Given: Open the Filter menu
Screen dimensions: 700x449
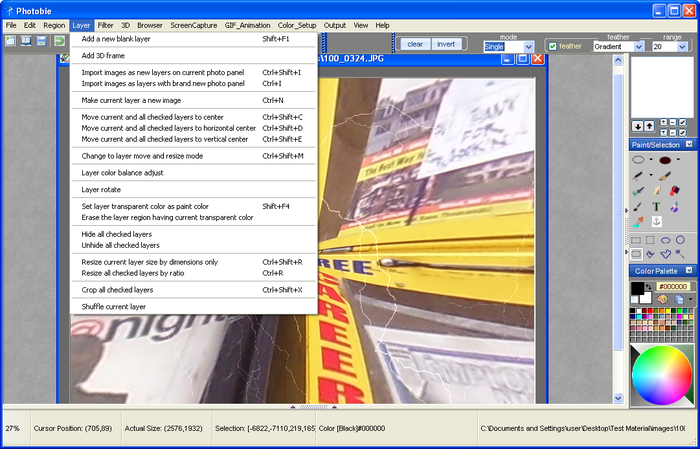Looking at the screenshot, I should coord(105,25).
